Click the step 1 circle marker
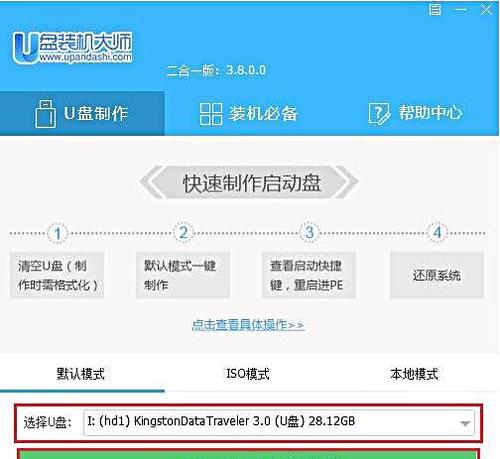This screenshot has height=459, width=500. [x=58, y=233]
